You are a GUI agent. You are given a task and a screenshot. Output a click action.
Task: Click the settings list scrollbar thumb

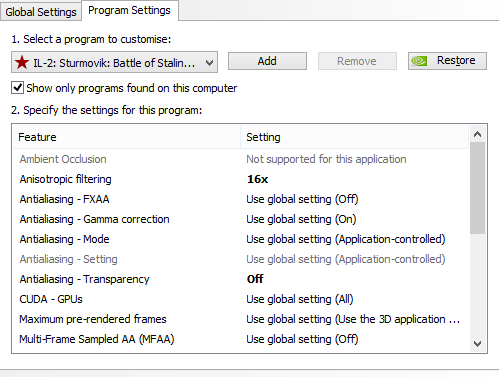[477, 188]
